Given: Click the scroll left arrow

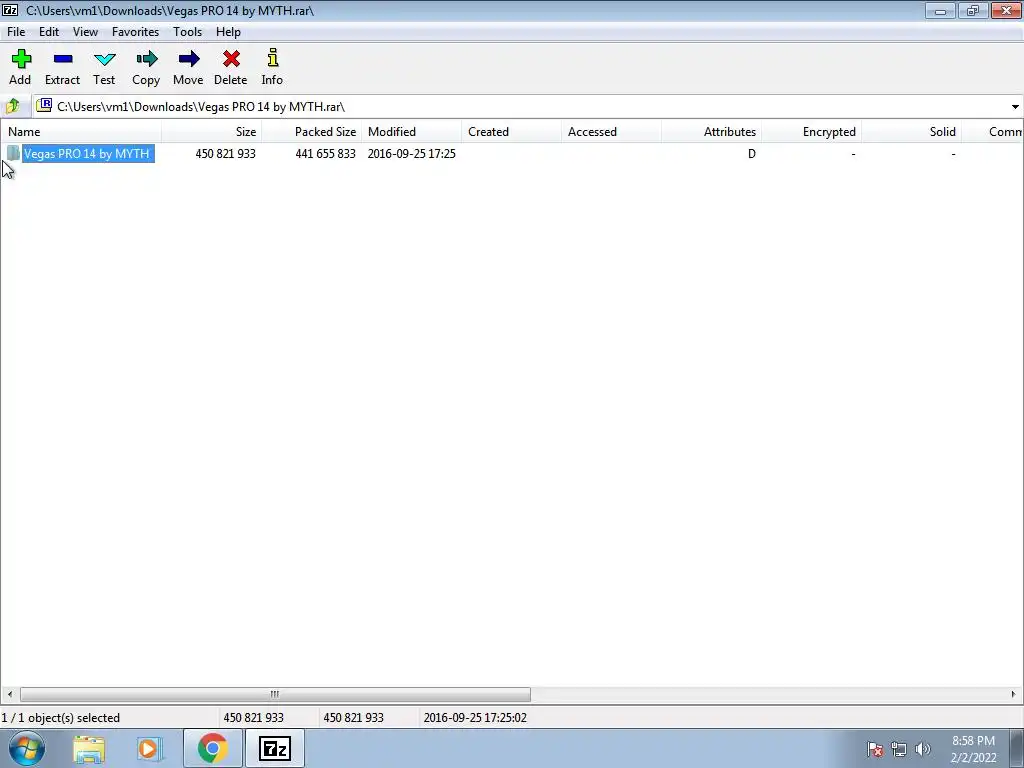Looking at the screenshot, I should coord(9,694).
